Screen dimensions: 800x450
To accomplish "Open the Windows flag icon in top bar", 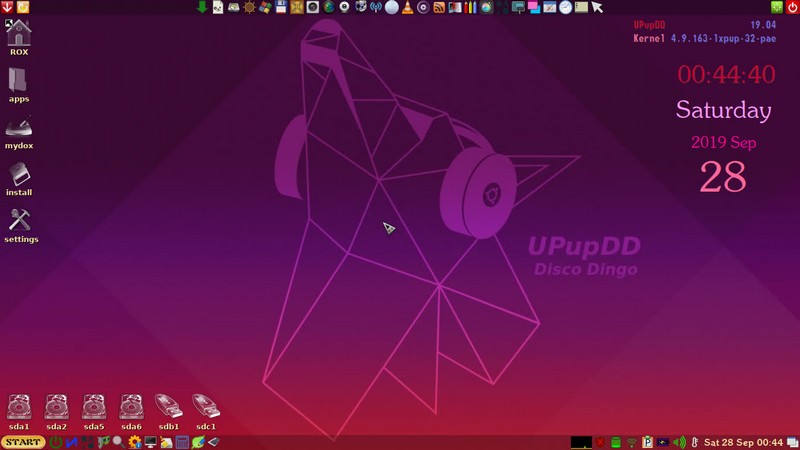I will [x=265, y=7].
